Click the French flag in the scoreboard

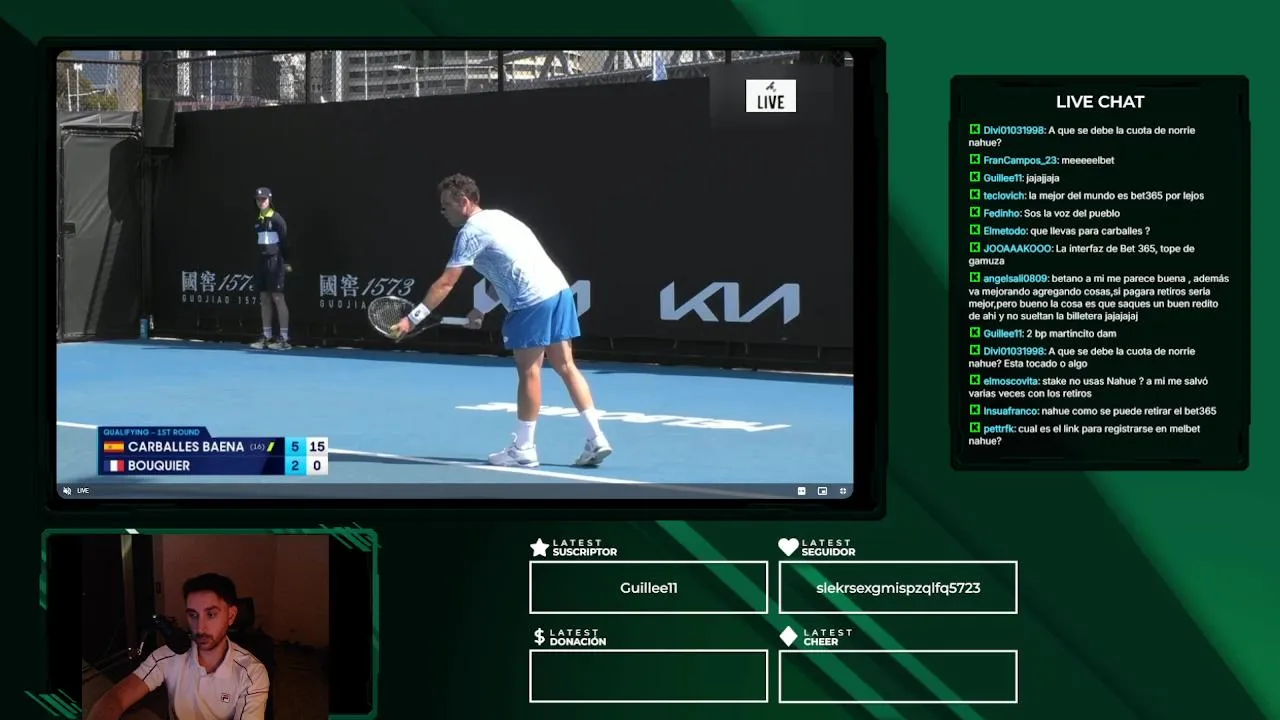coord(113,465)
